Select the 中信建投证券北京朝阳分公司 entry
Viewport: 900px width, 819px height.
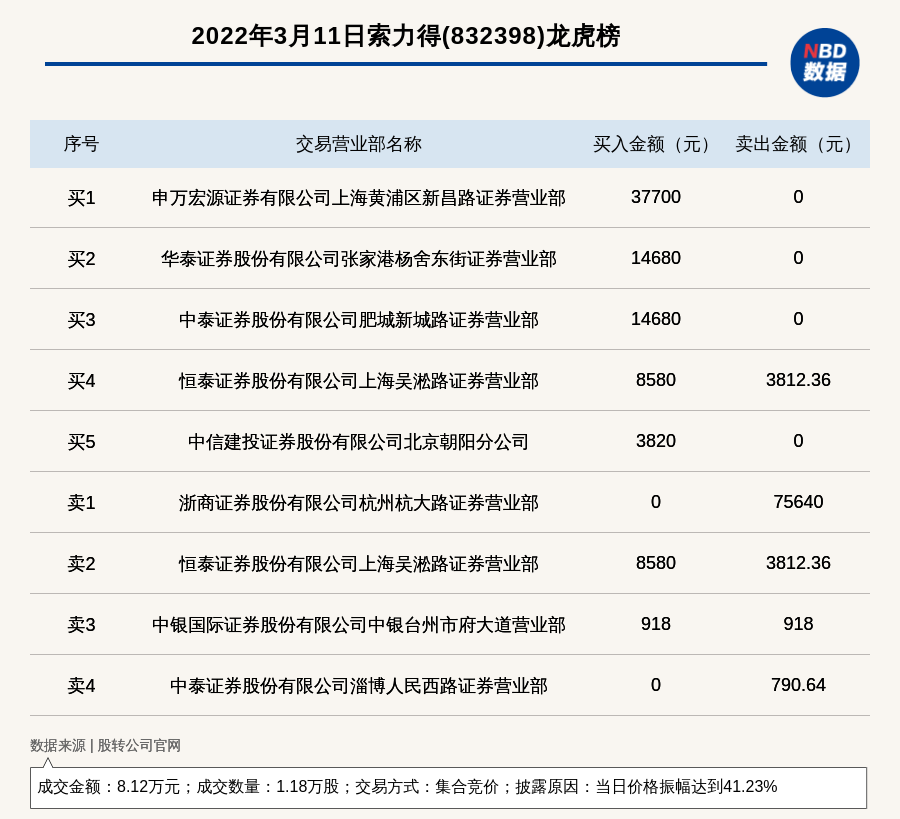click(x=358, y=442)
